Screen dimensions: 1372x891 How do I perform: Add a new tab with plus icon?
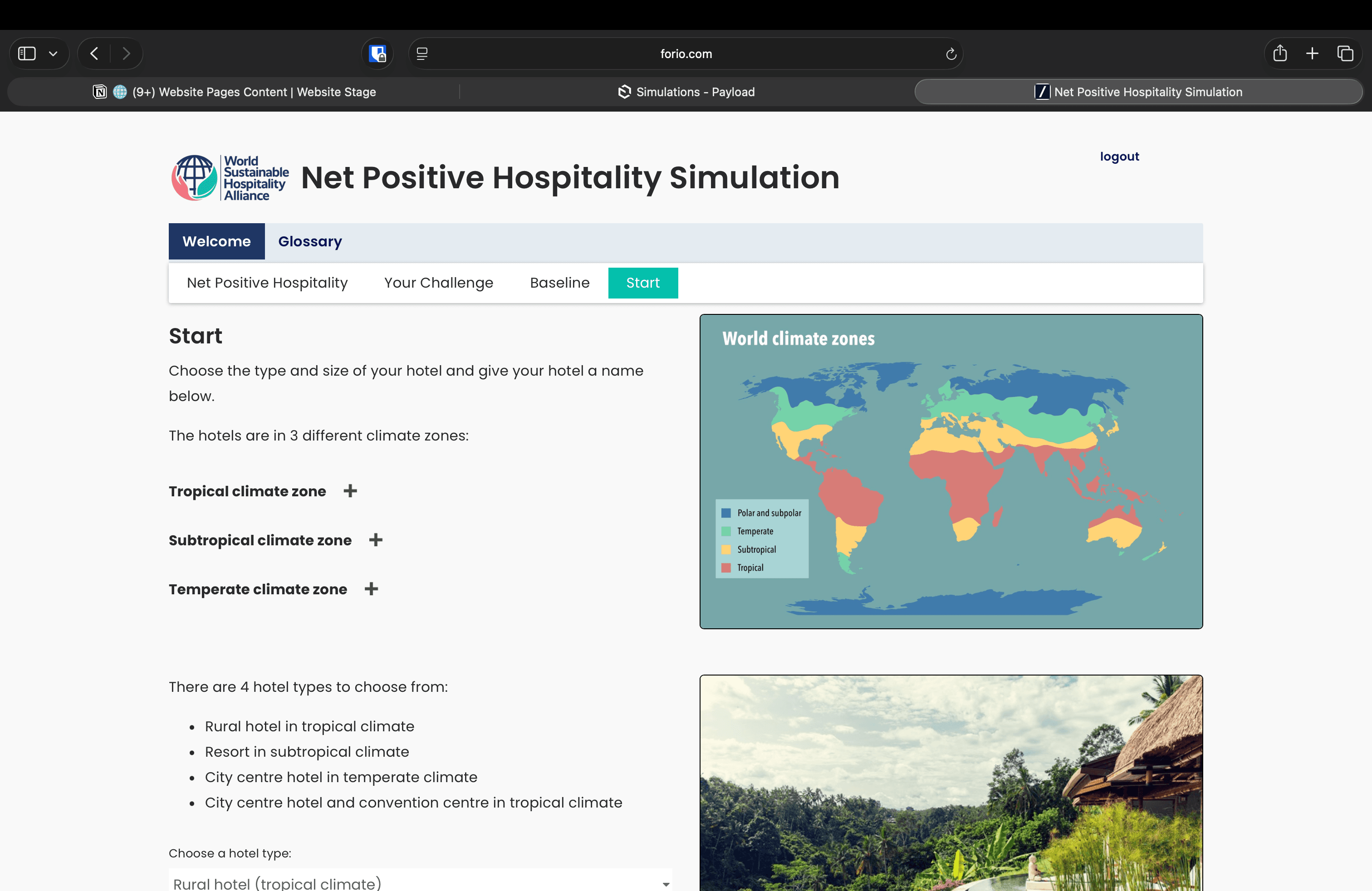(1312, 54)
